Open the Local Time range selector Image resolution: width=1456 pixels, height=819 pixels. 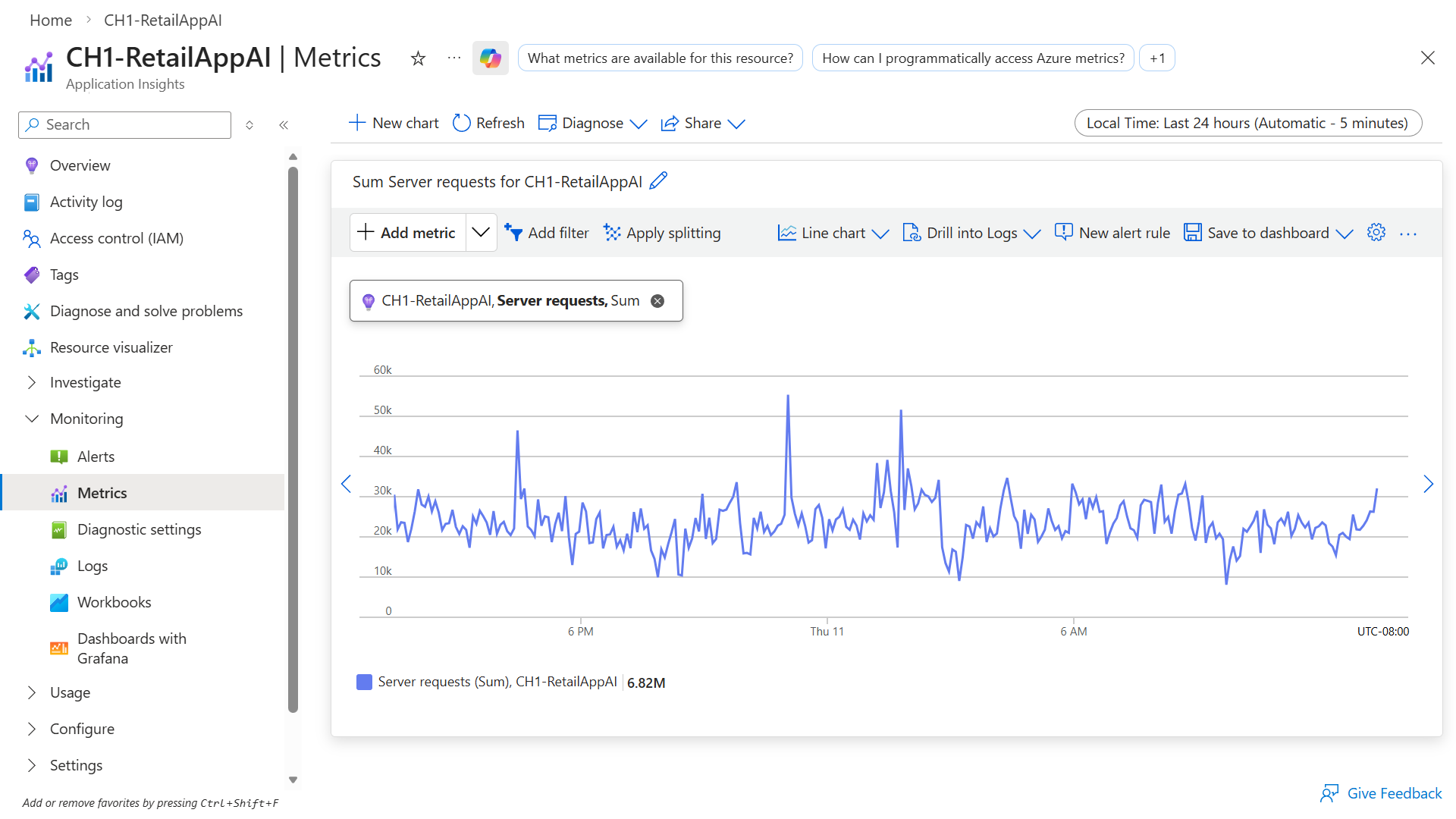point(1247,123)
